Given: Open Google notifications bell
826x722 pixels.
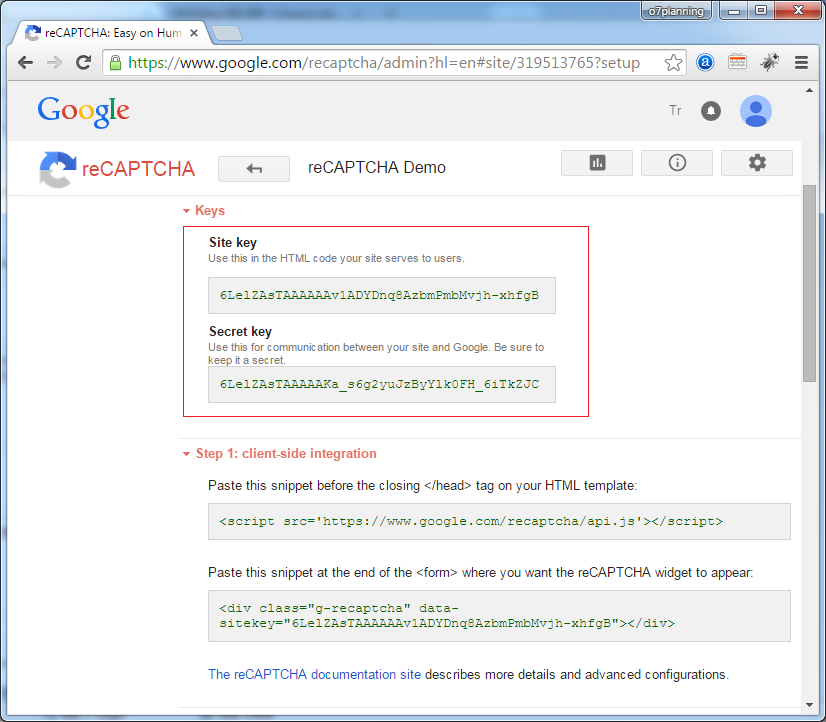Looking at the screenshot, I should click(711, 111).
